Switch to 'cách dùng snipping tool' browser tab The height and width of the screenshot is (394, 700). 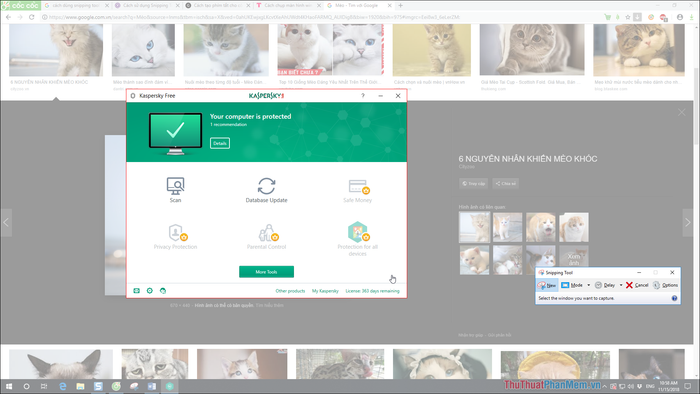coord(75,5)
